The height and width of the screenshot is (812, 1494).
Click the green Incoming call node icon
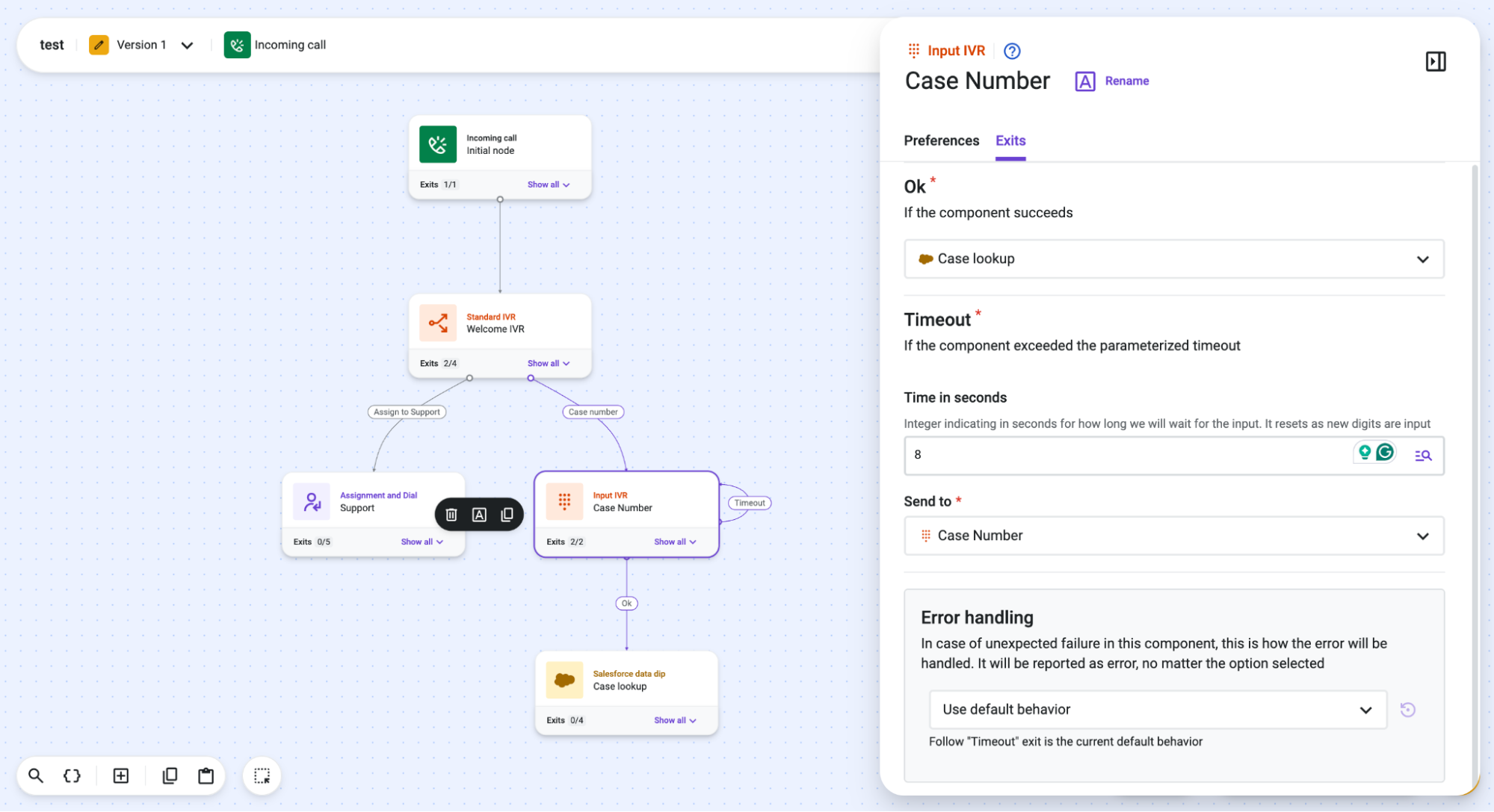point(438,144)
